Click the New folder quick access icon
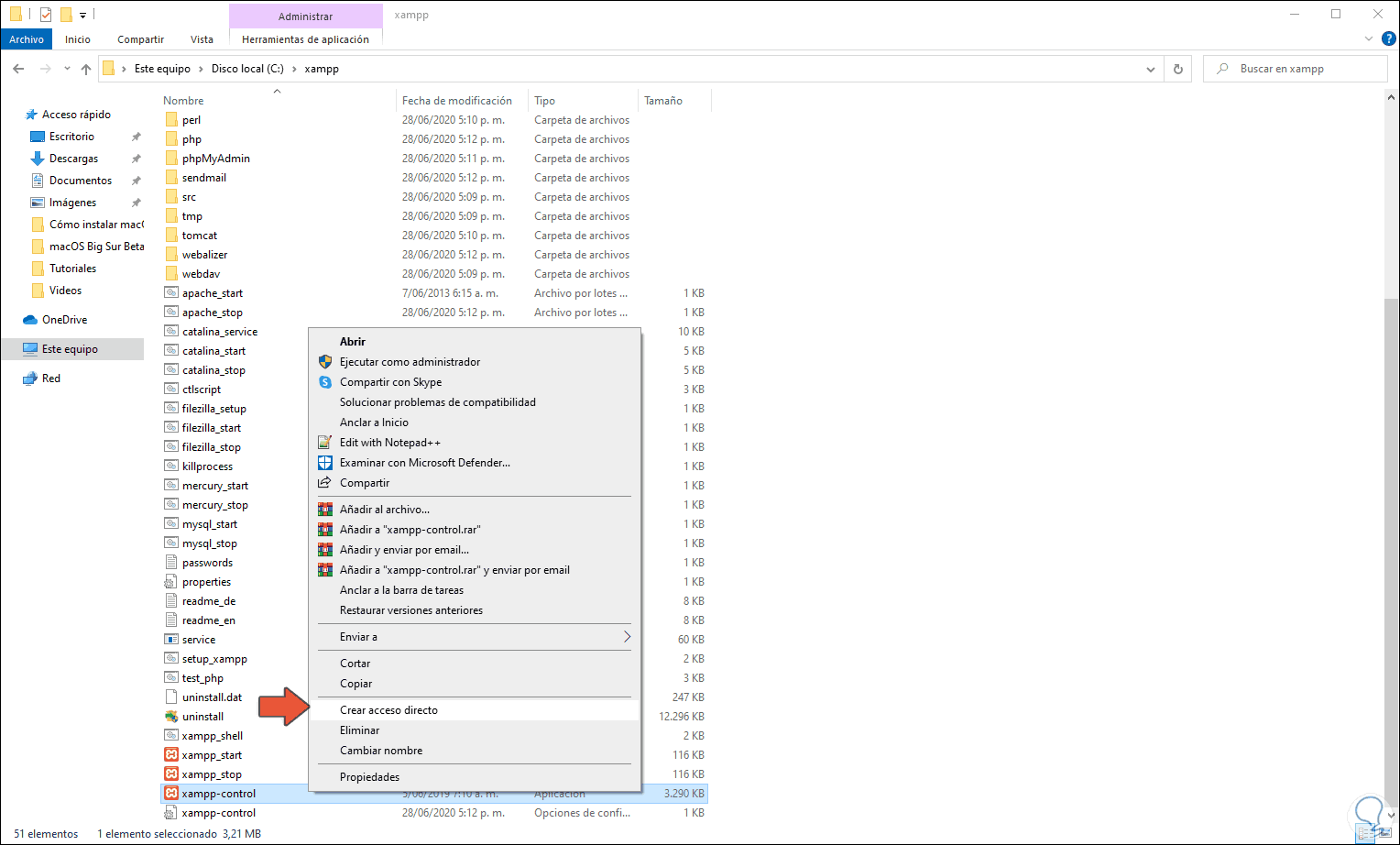This screenshot has width=1400, height=845. [x=66, y=15]
